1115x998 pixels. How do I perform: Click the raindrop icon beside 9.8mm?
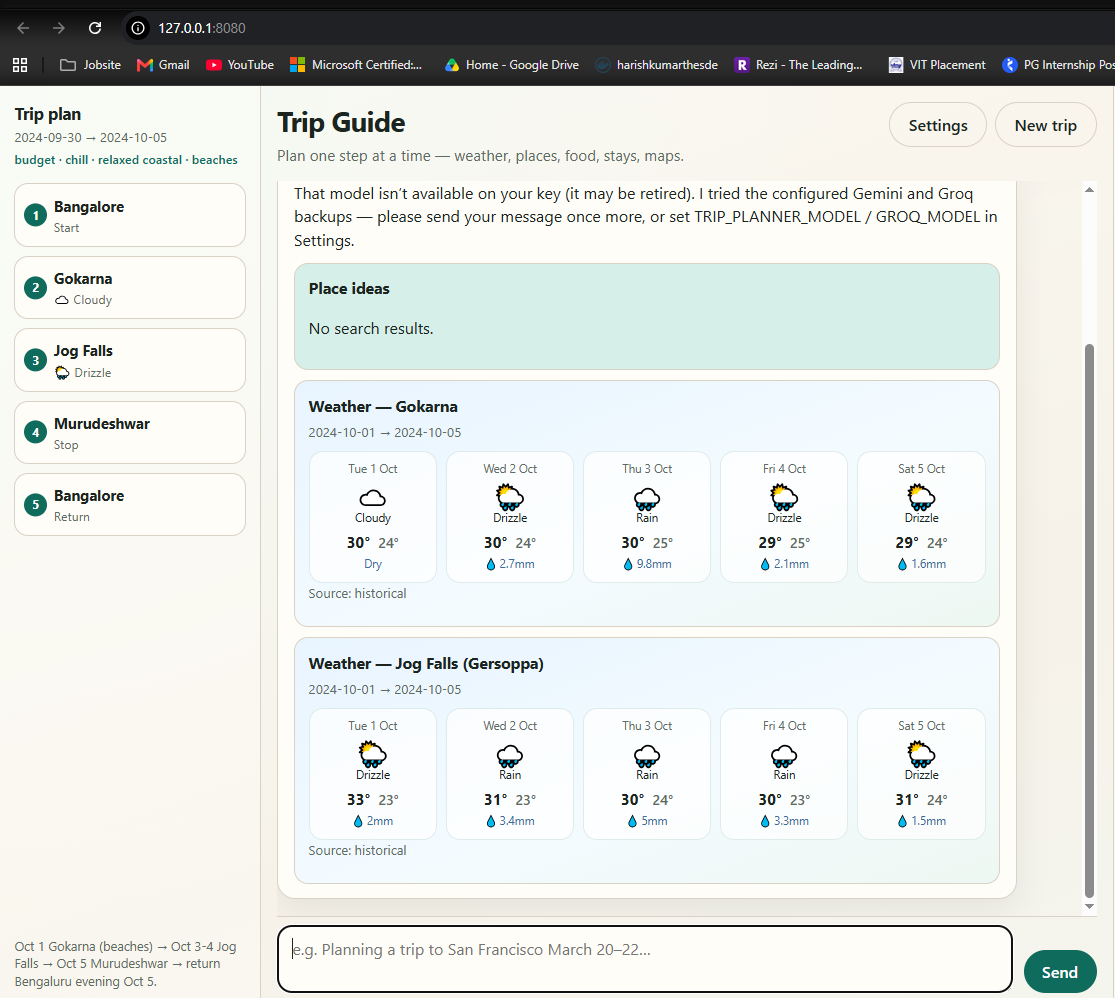point(628,564)
